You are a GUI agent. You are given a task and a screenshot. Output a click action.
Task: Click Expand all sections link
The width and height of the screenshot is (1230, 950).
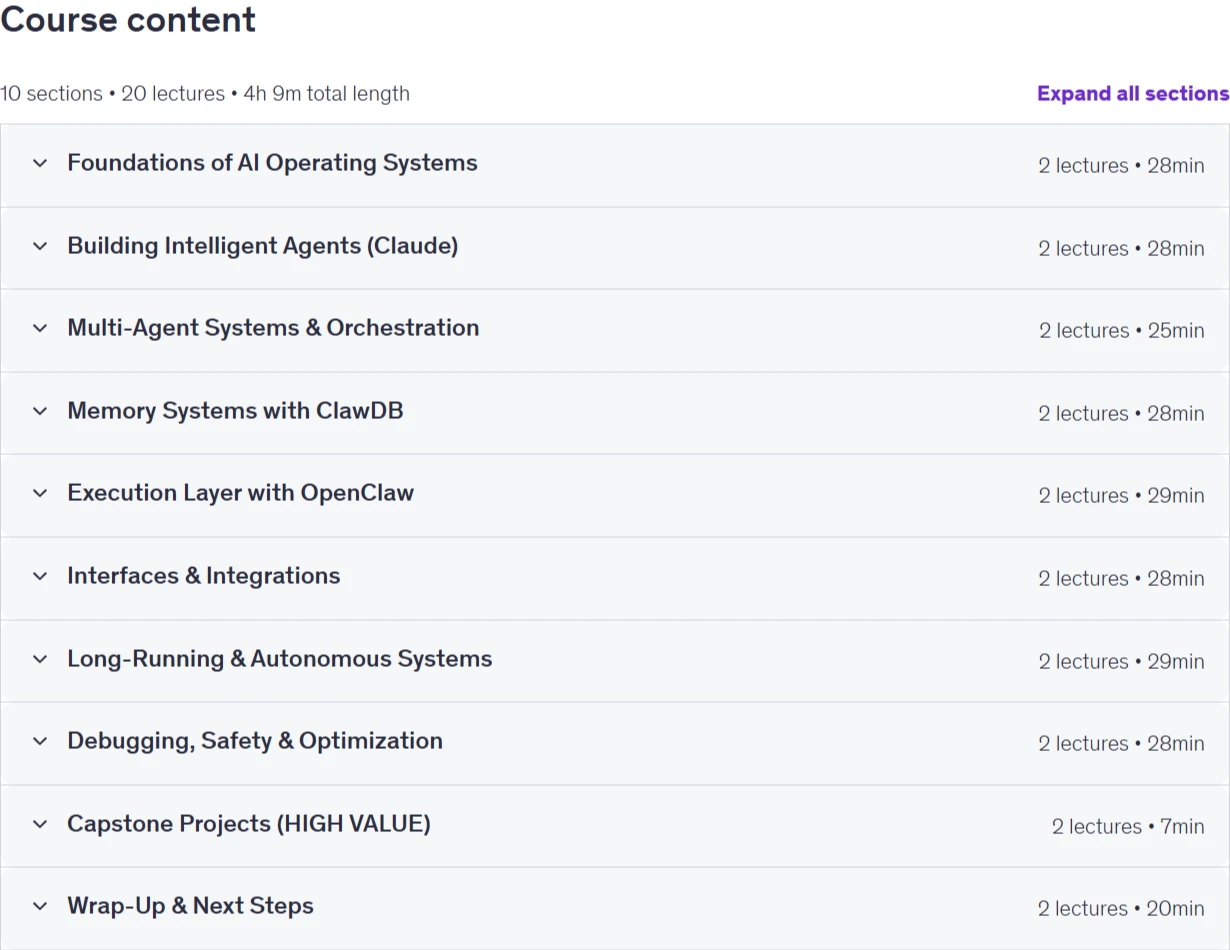pos(1133,93)
